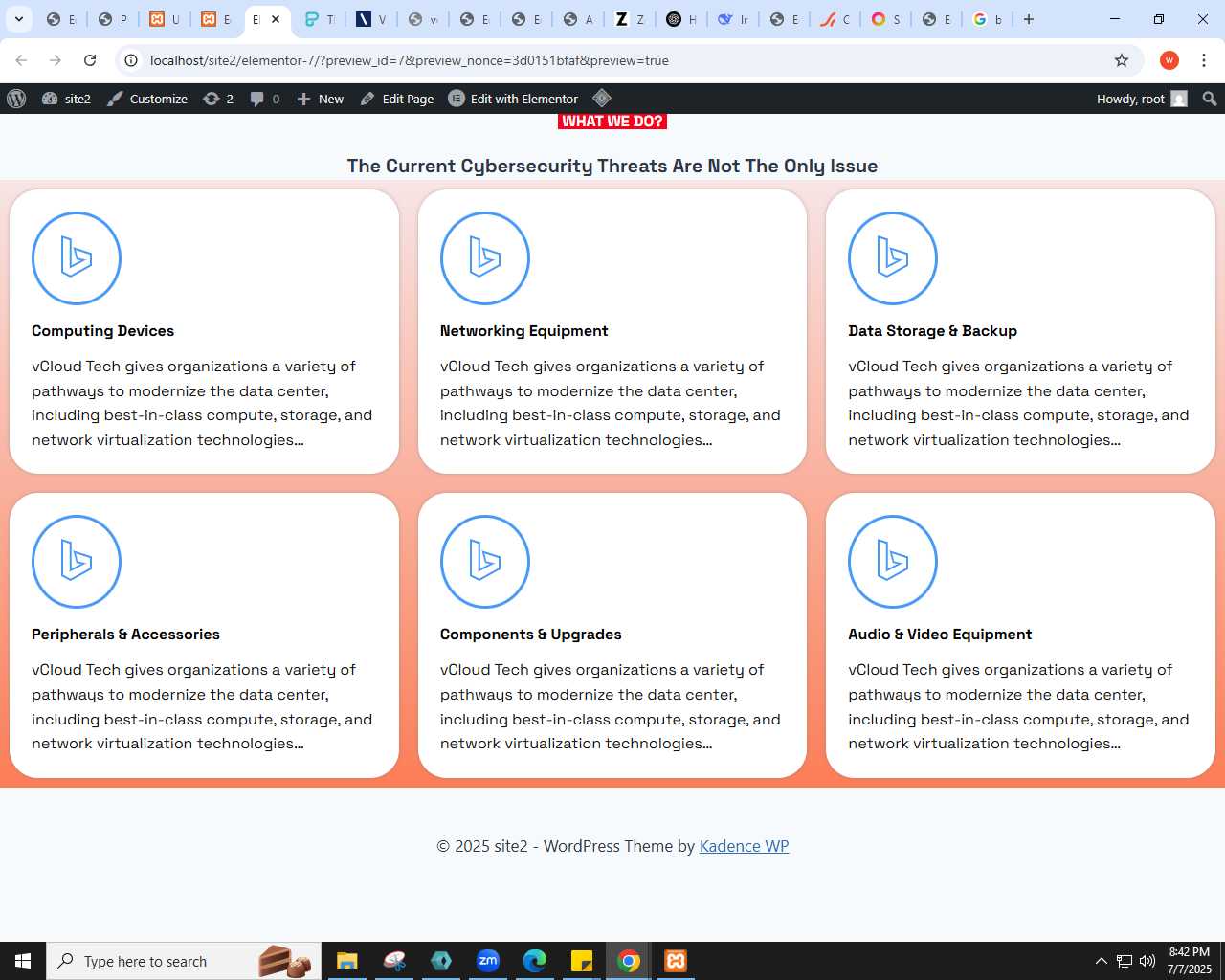Open XAMPP from the taskbar
This screenshot has width=1225, height=980.
click(676, 961)
